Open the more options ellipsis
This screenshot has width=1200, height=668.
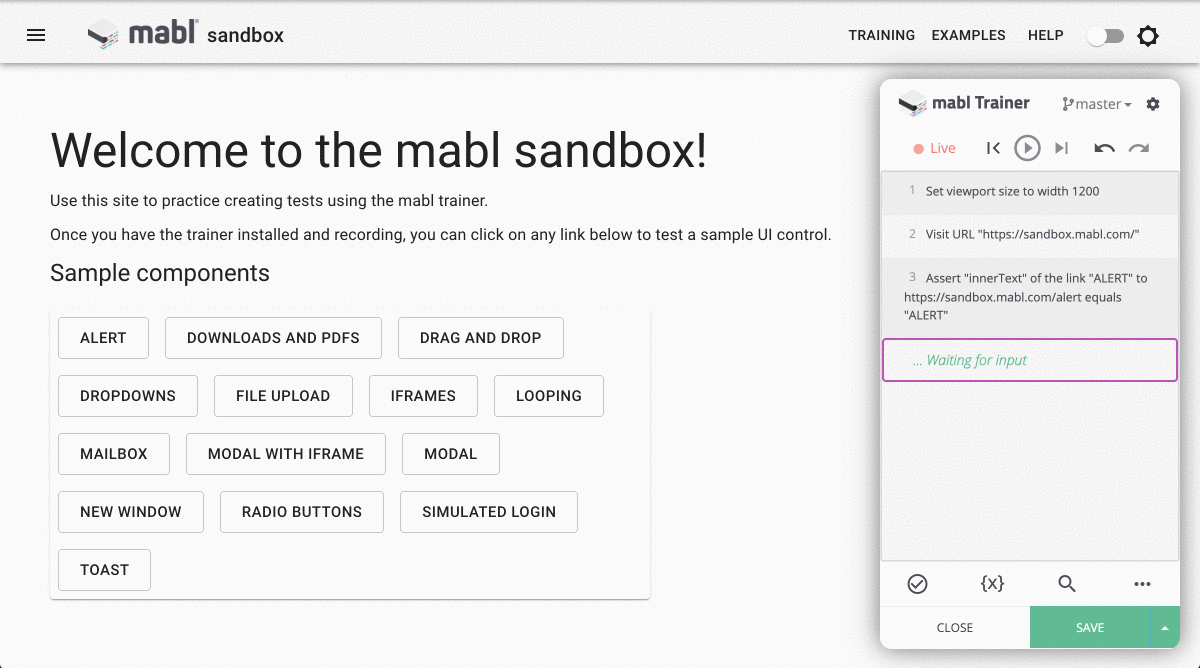pyautogui.click(x=1142, y=584)
